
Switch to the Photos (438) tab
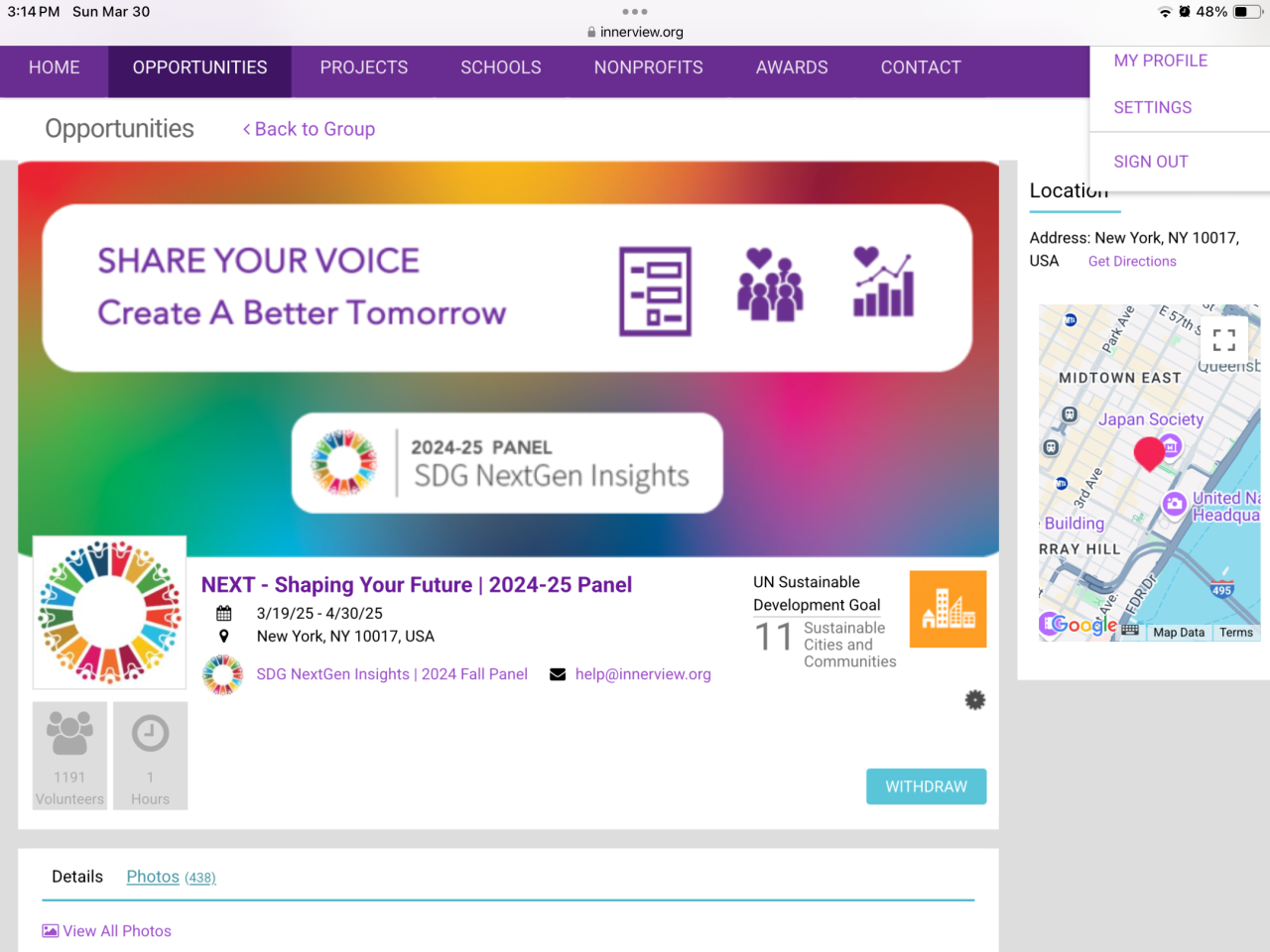pyautogui.click(x=171, y=877)
